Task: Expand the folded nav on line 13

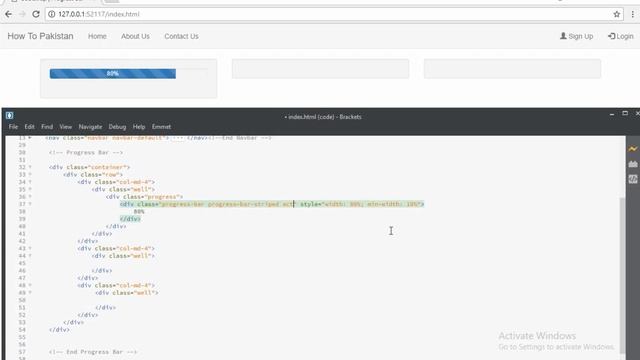Action: (x=30, y=138)
